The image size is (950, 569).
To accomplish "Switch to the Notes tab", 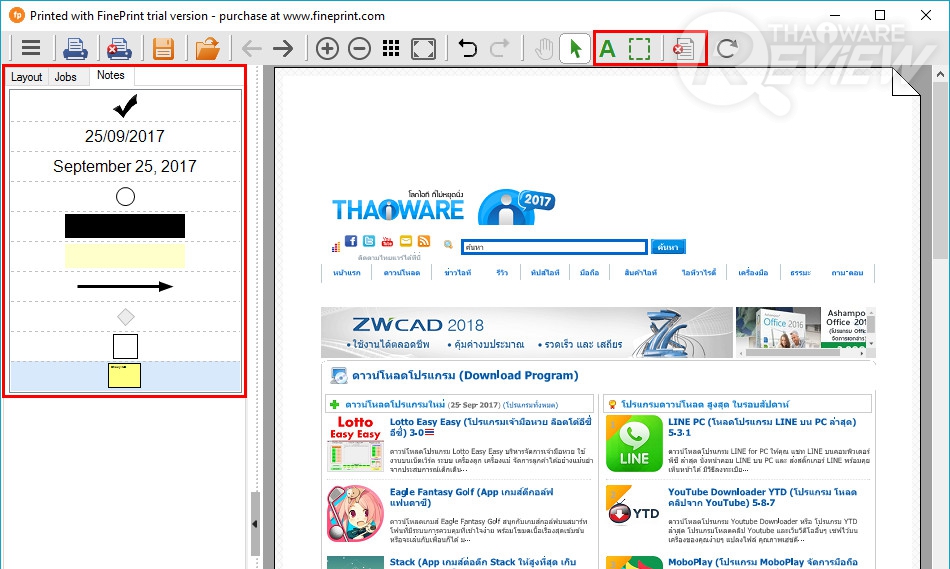I will pyautogui.click(x=111, y=75).
